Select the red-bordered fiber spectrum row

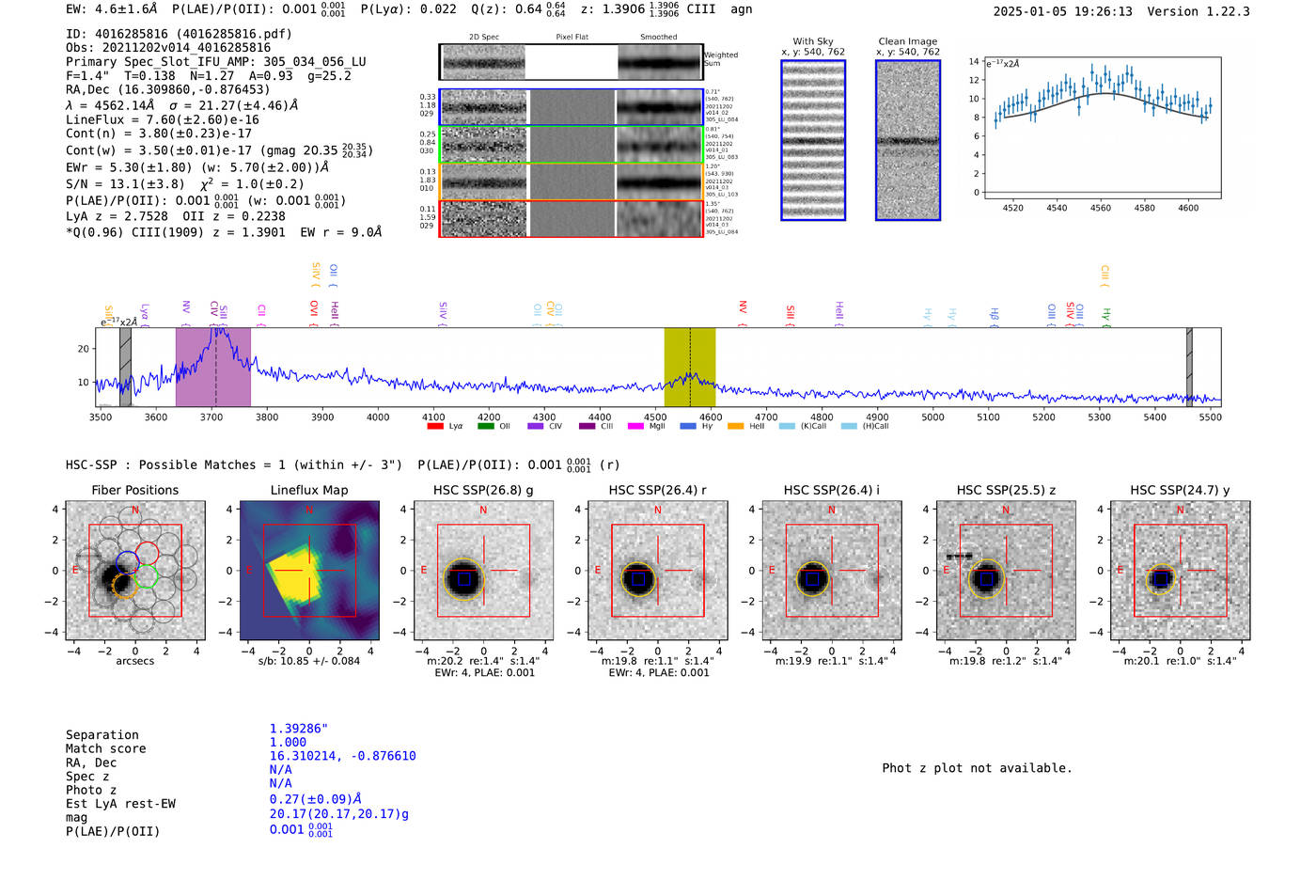tap(572, 218)
